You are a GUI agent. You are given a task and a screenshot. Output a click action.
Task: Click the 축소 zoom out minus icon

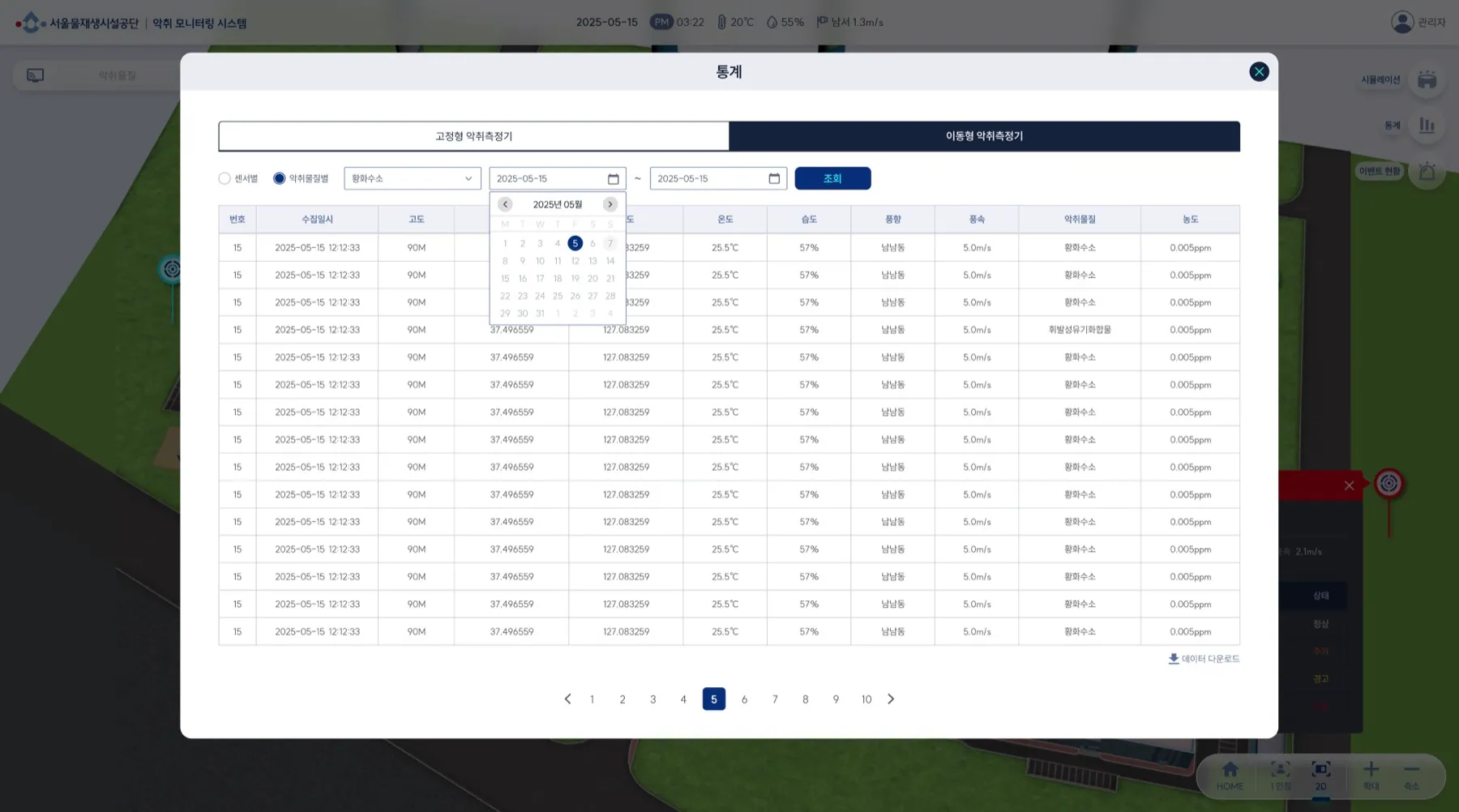tap(1412, 769)
